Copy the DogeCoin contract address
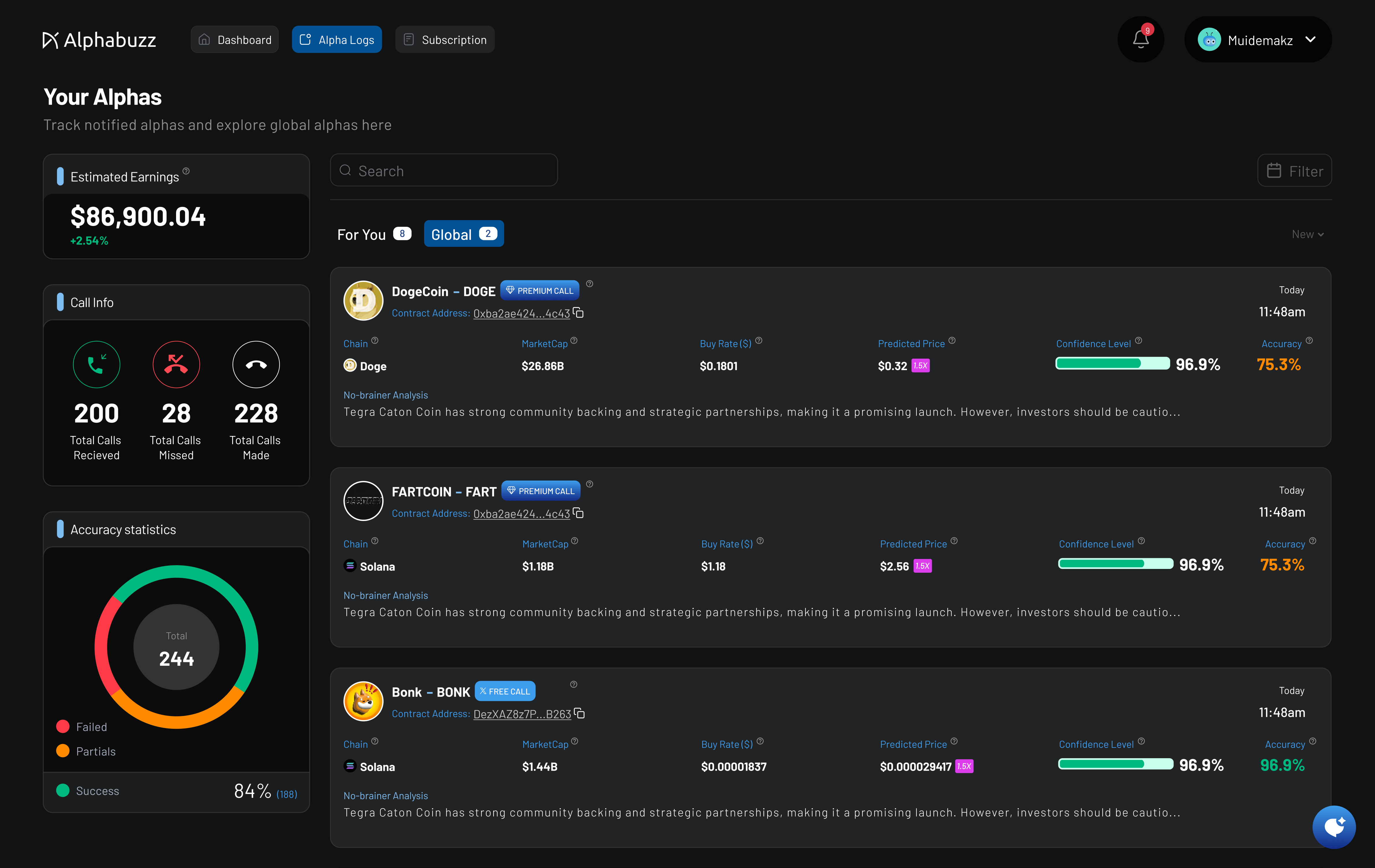 pyautogui.click(x=579, y=313)
